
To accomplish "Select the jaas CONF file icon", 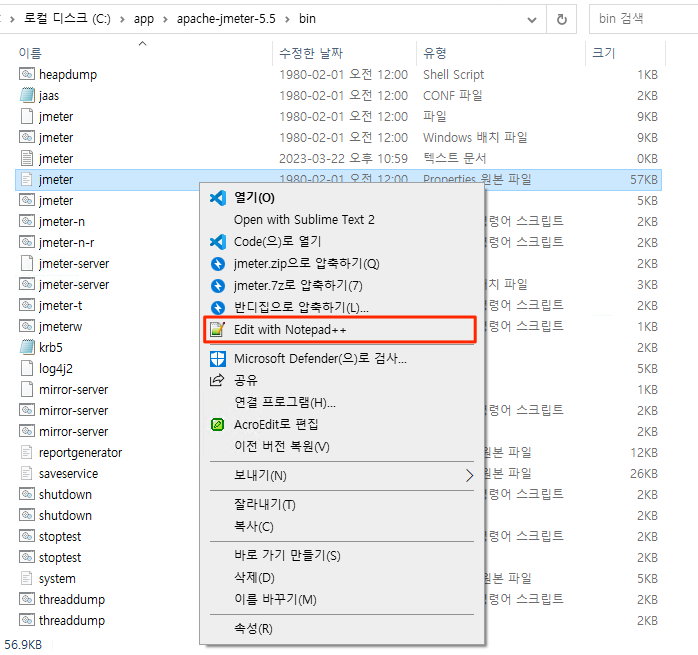I will point(27,95).
